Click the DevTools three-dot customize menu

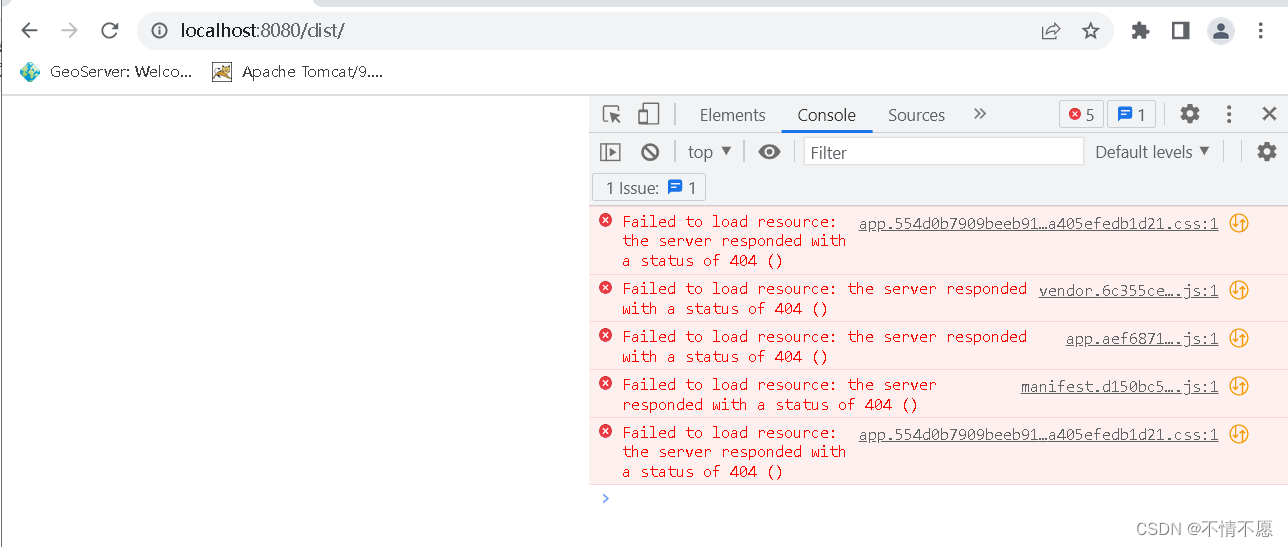click(1229, 114)
